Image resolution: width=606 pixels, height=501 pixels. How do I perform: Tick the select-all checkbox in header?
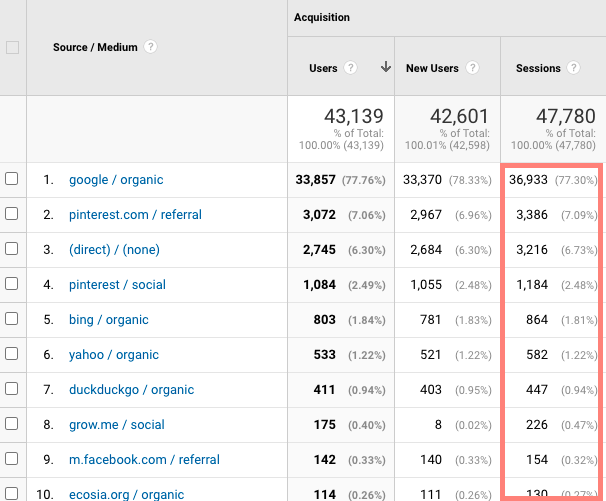click(x=12, y=48)
